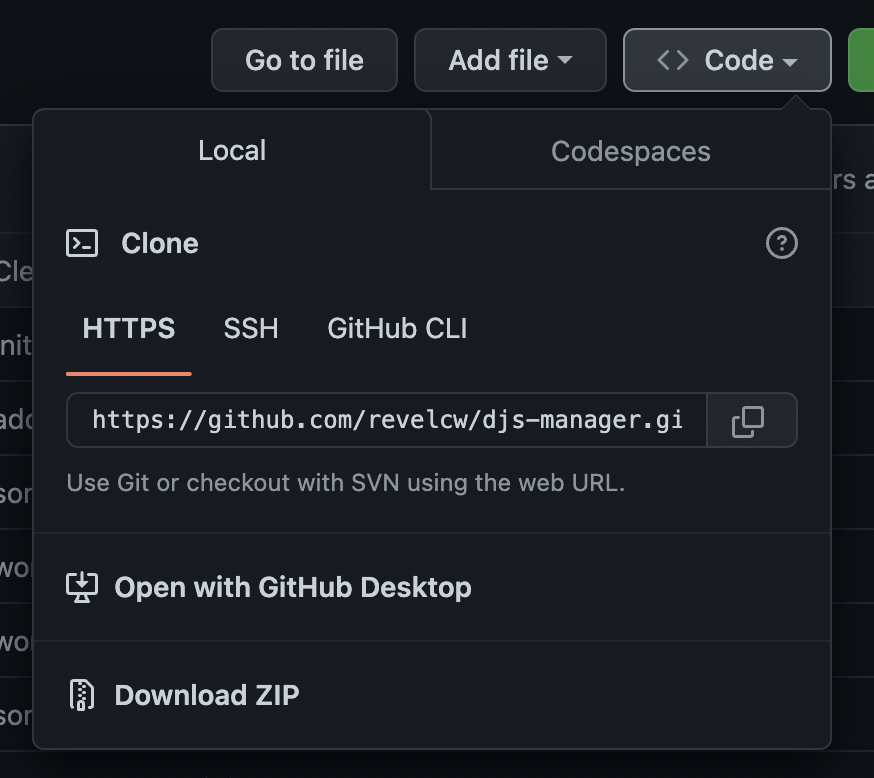Click the Clone heading text
Image resolution: width=874 pixels, height=778 pixels.
(160, 244)
